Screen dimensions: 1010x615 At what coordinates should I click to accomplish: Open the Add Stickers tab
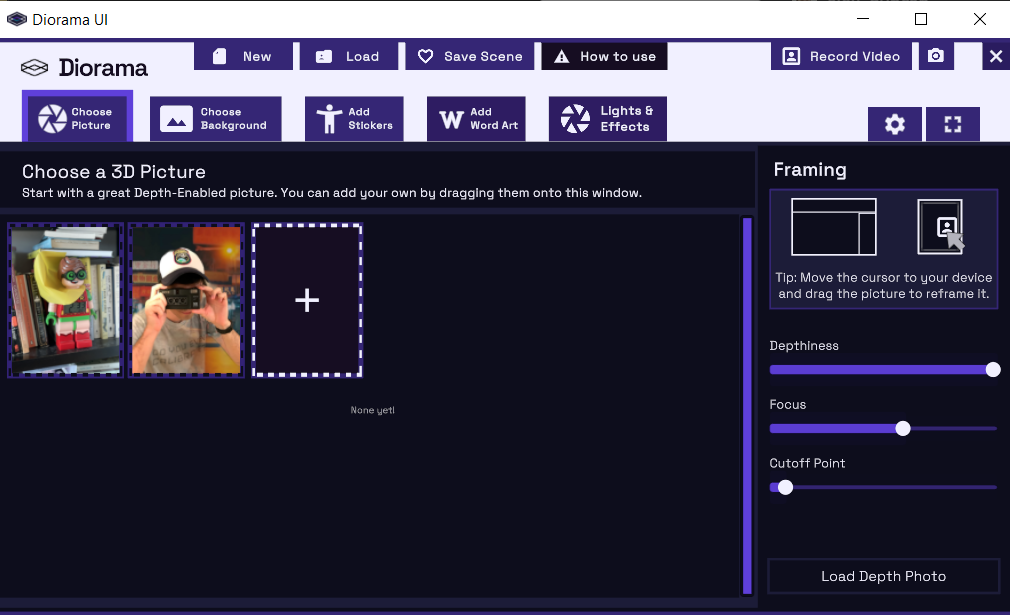tap(354, 119)
